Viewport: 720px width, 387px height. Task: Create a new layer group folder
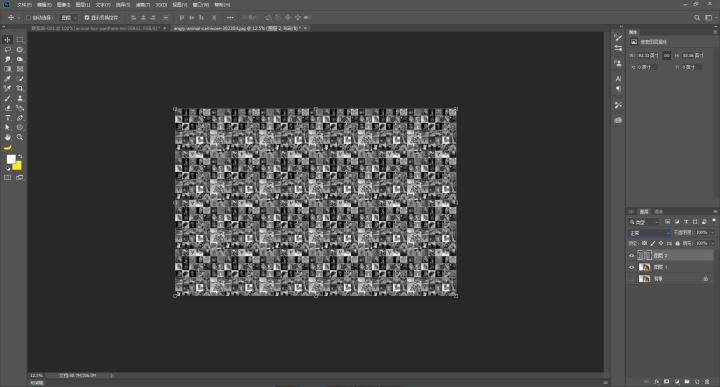pos(687,381)
